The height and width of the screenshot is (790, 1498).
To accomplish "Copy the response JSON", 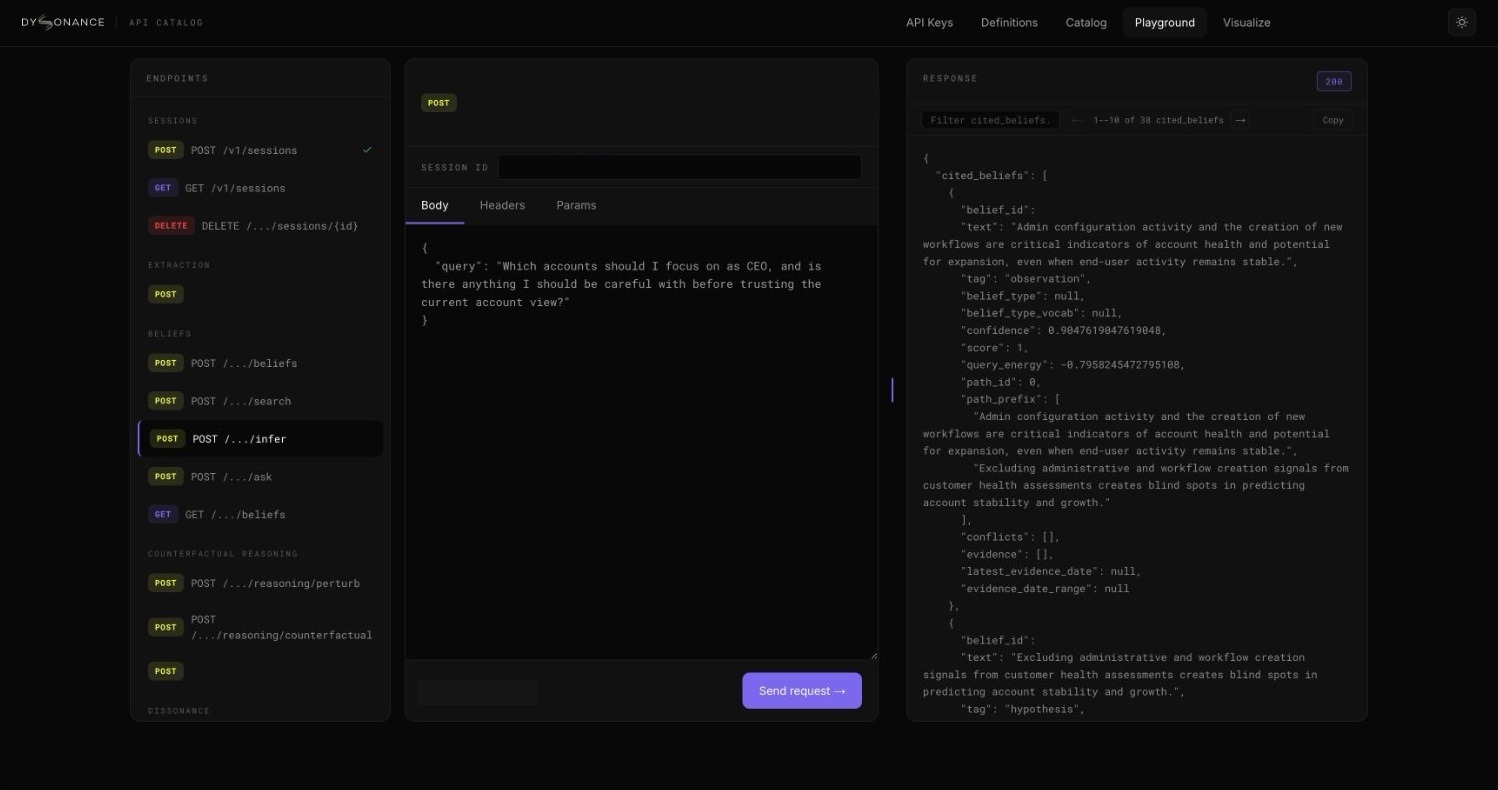I will click(1333, 120).
